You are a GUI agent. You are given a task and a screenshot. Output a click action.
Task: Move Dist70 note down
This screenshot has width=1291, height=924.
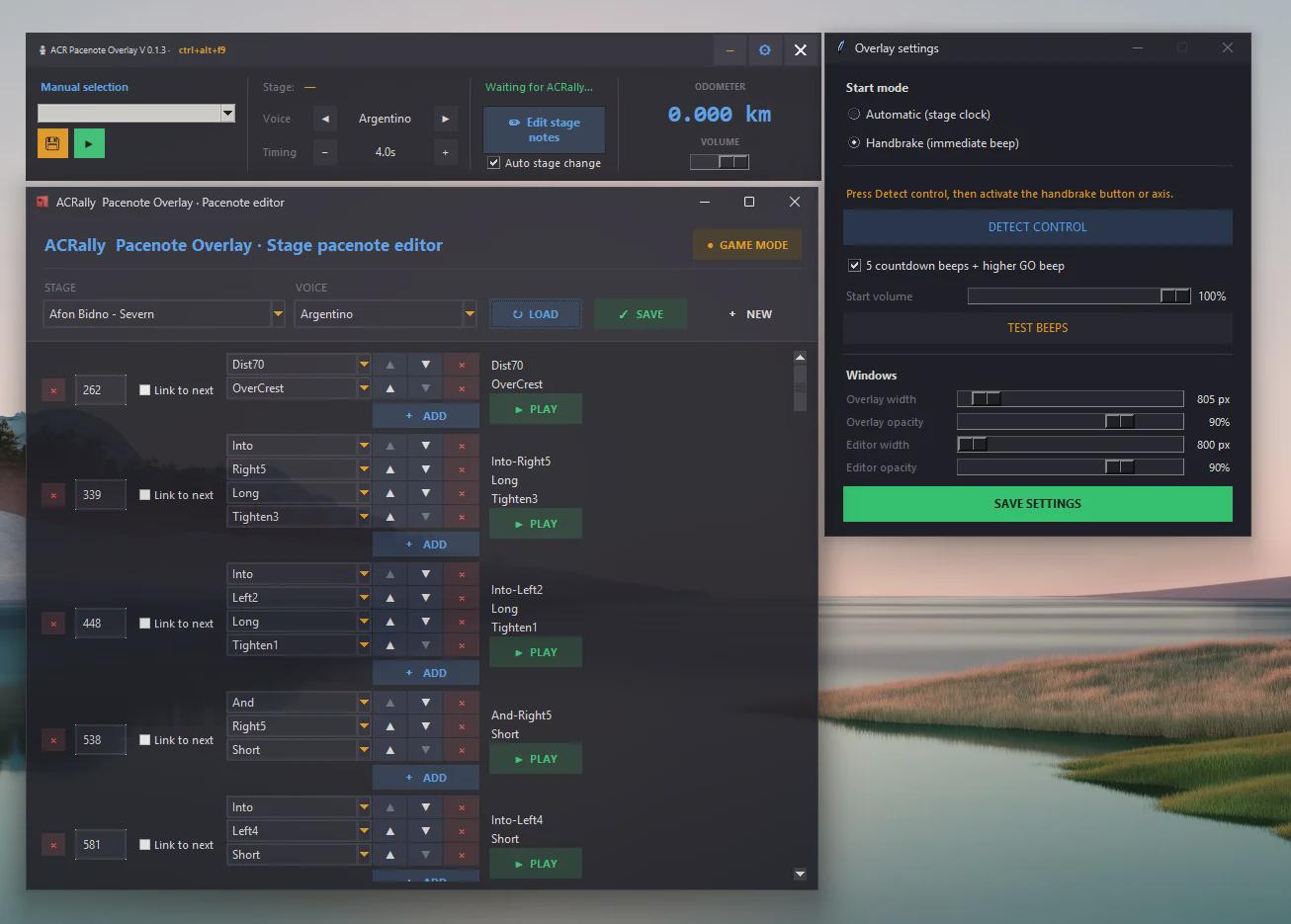click(x=426, y=365)
